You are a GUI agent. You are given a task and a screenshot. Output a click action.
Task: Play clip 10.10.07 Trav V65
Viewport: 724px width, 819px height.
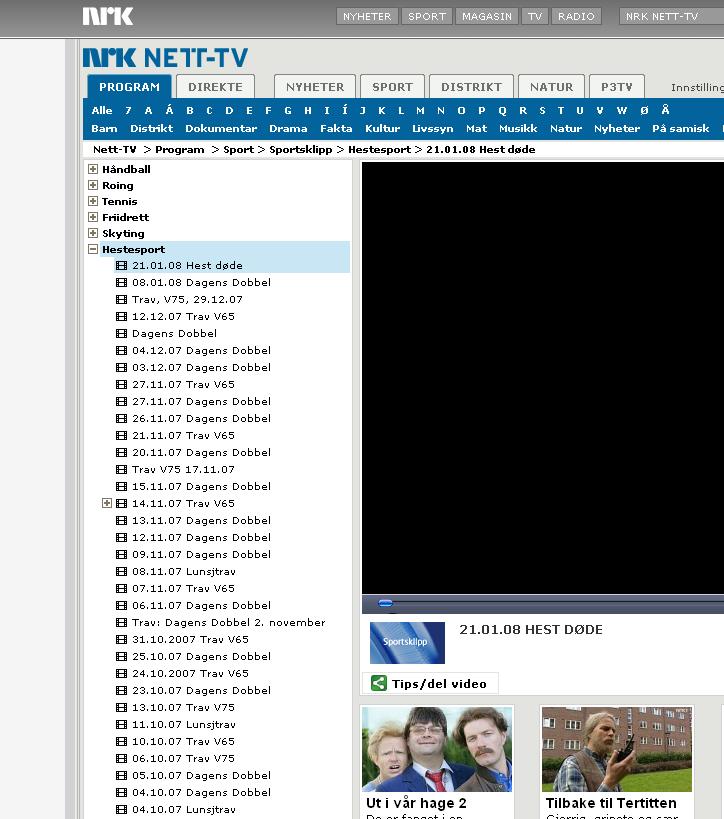(183, 742)
